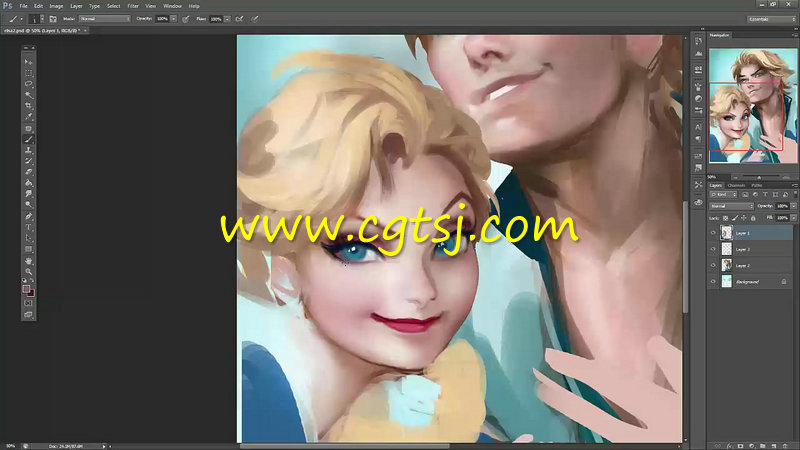Open the Image menu
Viewport: 800px width, 450px height.
click(56, 6)
